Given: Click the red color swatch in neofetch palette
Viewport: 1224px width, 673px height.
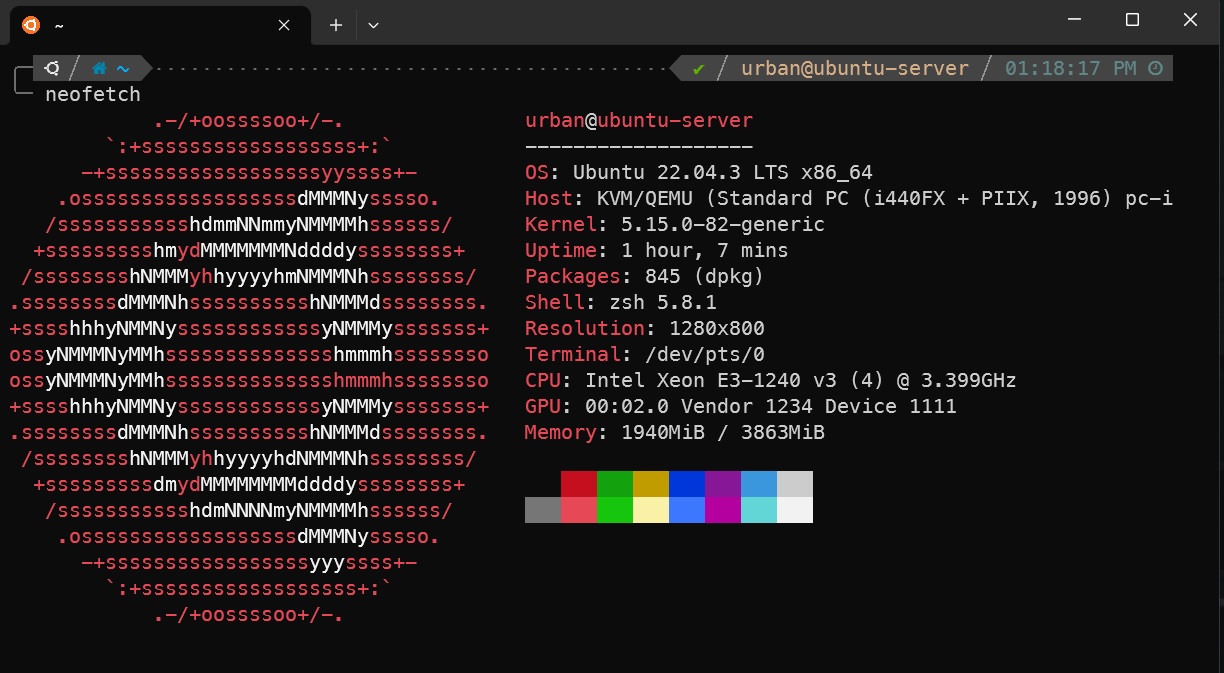Looking at the screenshot, I should [578, 484].
